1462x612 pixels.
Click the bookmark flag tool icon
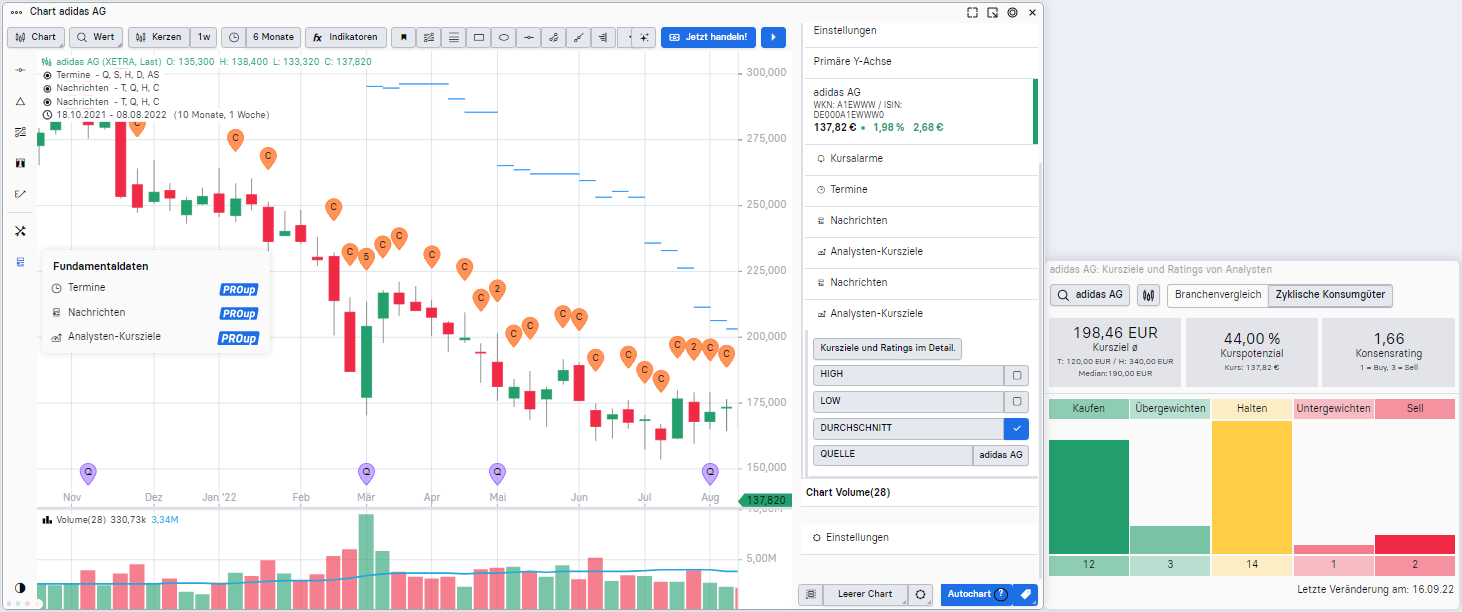click(404, 37)
